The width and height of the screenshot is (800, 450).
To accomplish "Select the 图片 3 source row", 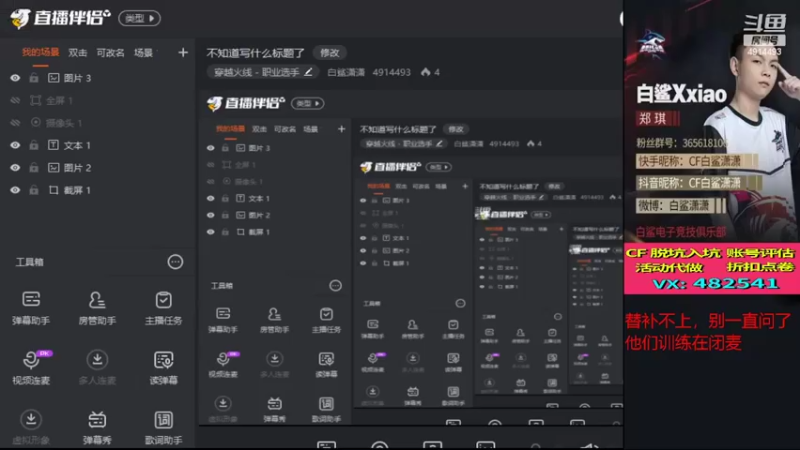I will point(97,78).
